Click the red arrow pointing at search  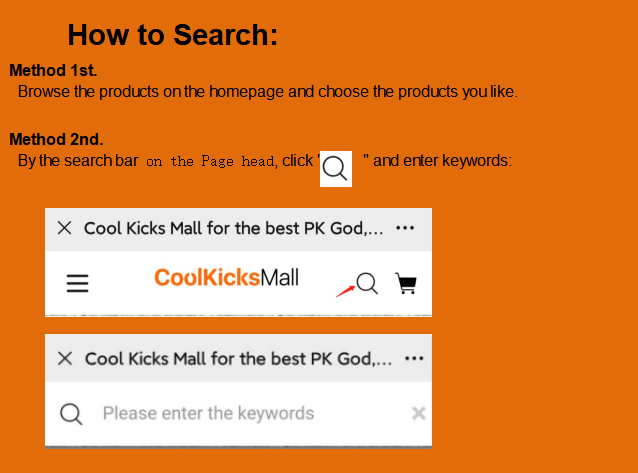click(345, 291)
